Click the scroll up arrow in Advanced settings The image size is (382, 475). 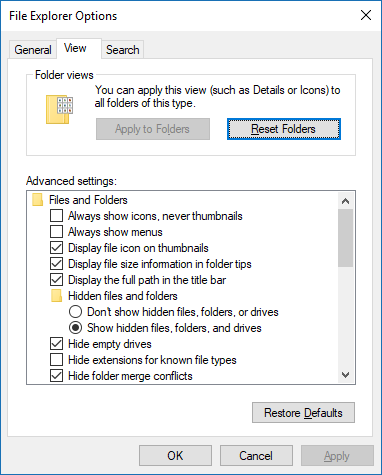click(x=345, y=201)
